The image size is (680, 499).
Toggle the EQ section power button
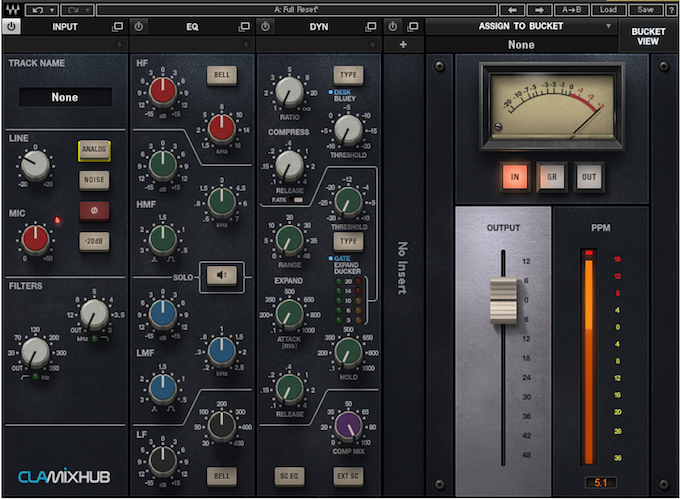[x=139, y=26]
